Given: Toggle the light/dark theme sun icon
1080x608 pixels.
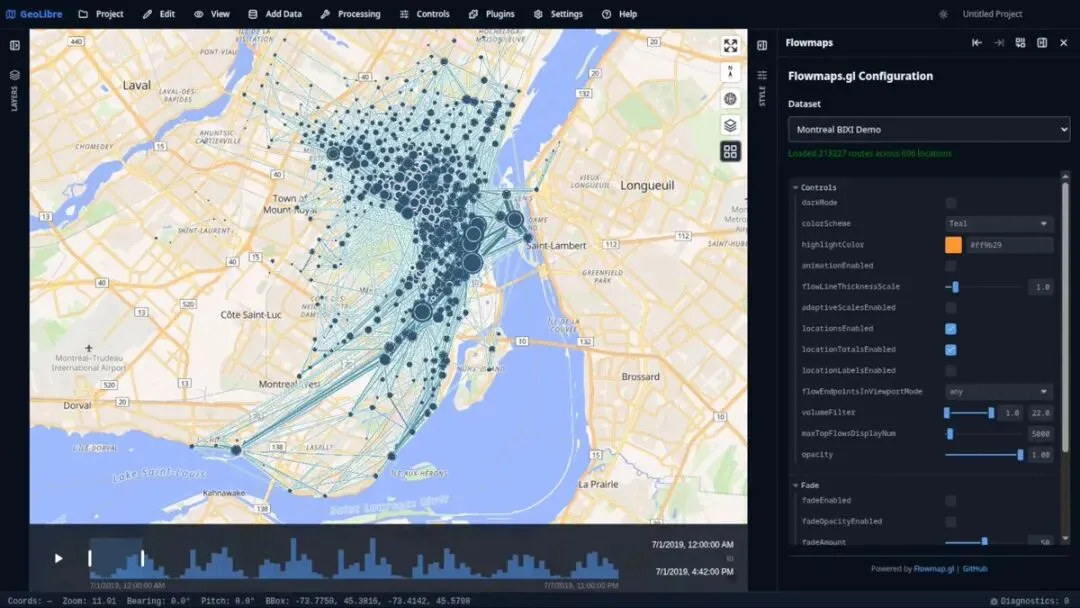Looking at the screenshot, I should [x=943, y=14].
